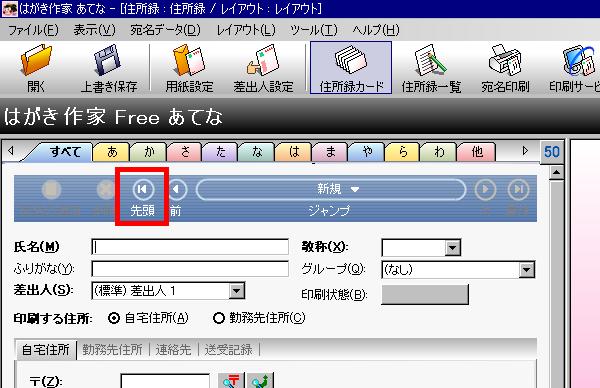
Task: Click the green map lookup icon
Action: [x=260, y=380]
